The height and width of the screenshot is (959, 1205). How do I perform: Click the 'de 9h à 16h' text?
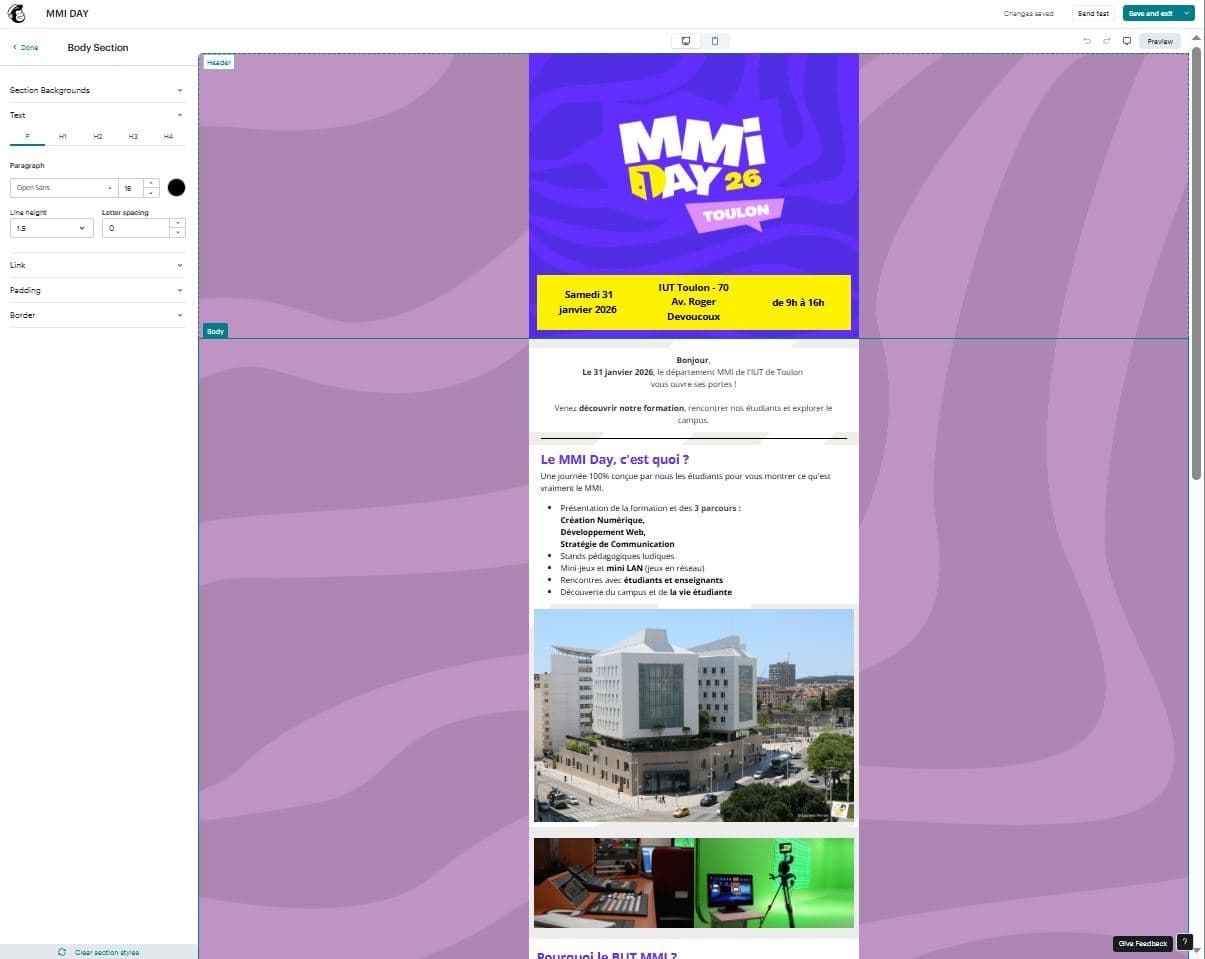pos(798,302)
